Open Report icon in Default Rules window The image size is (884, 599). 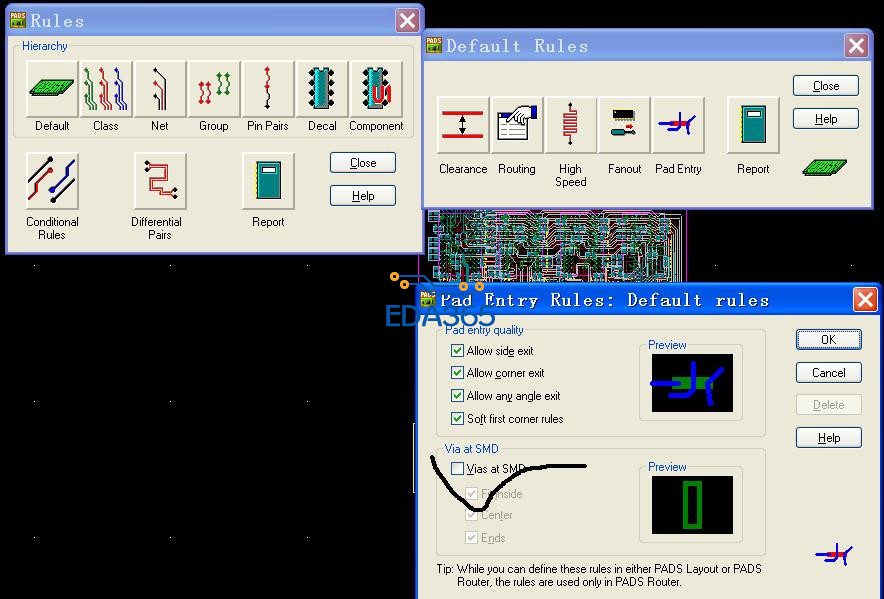coord(753,125)
